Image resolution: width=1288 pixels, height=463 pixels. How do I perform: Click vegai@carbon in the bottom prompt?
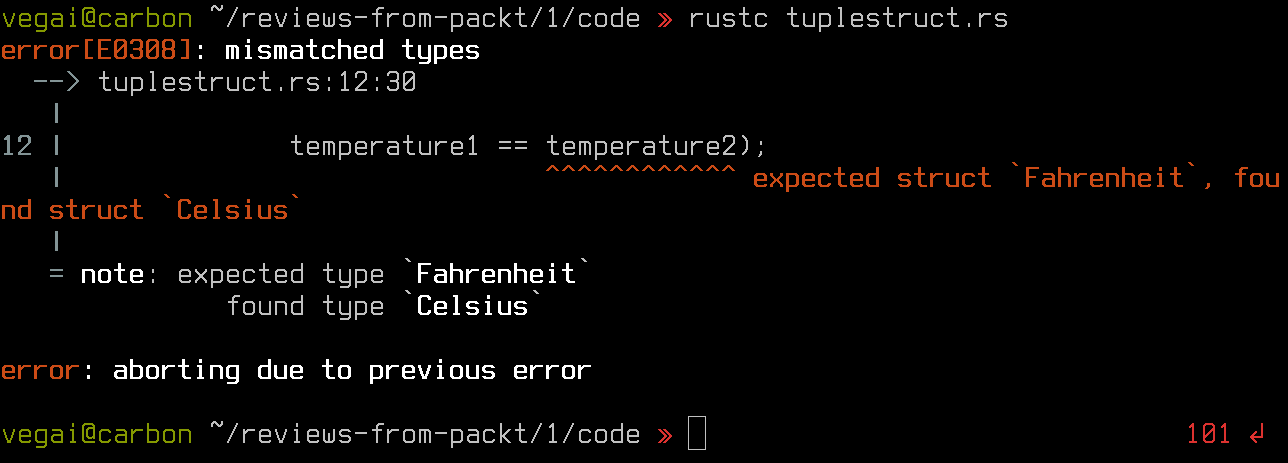(97, 434)
